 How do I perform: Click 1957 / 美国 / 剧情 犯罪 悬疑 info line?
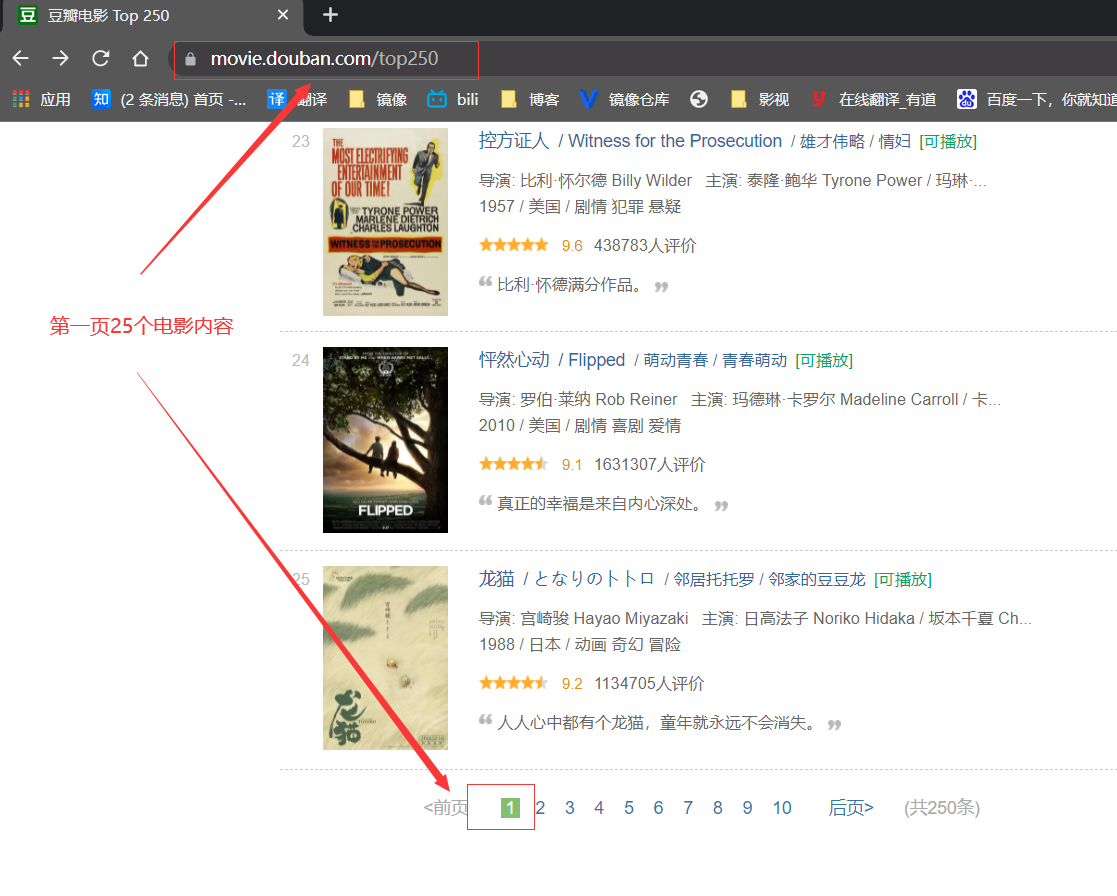(580, 207)
